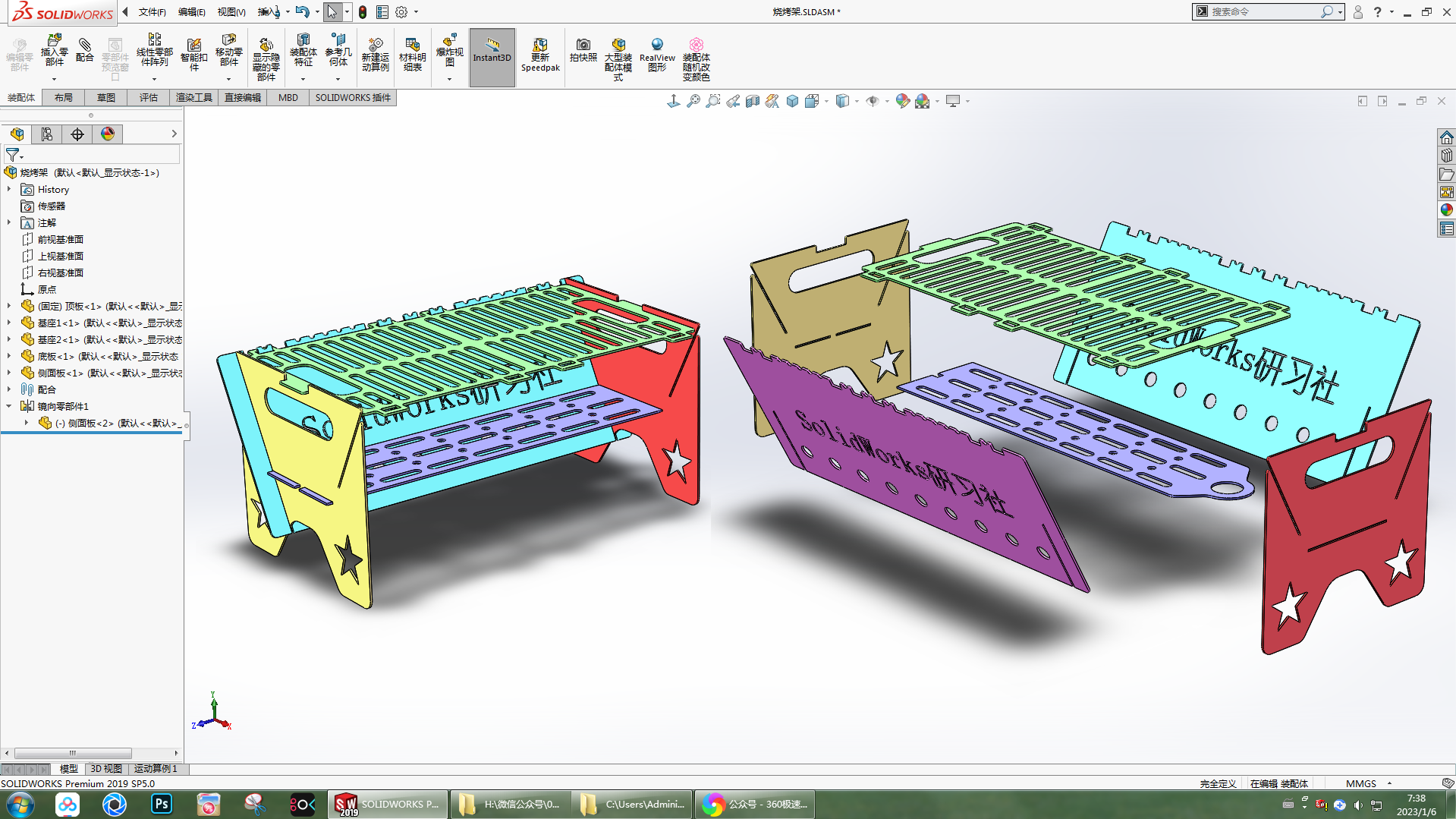
Task: Expand the 顶板<1> component node
Action: (9, 306)
